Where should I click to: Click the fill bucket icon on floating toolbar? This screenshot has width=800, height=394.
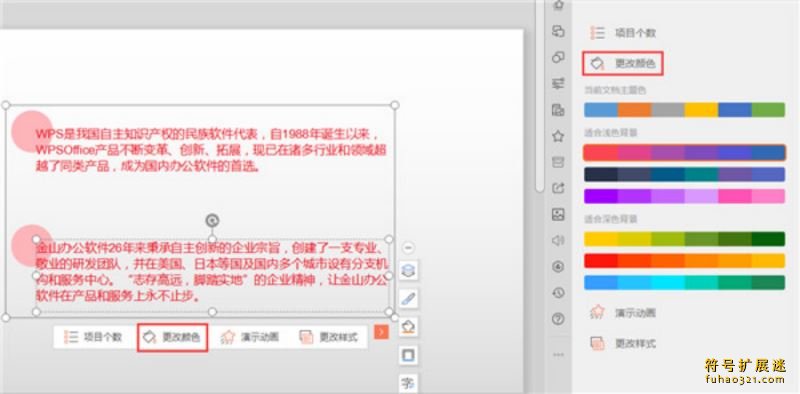click(x=408, y=327)
